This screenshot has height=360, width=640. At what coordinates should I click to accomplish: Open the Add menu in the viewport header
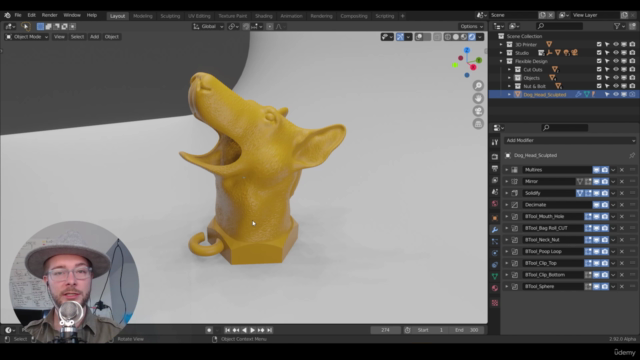pos(94,37)
